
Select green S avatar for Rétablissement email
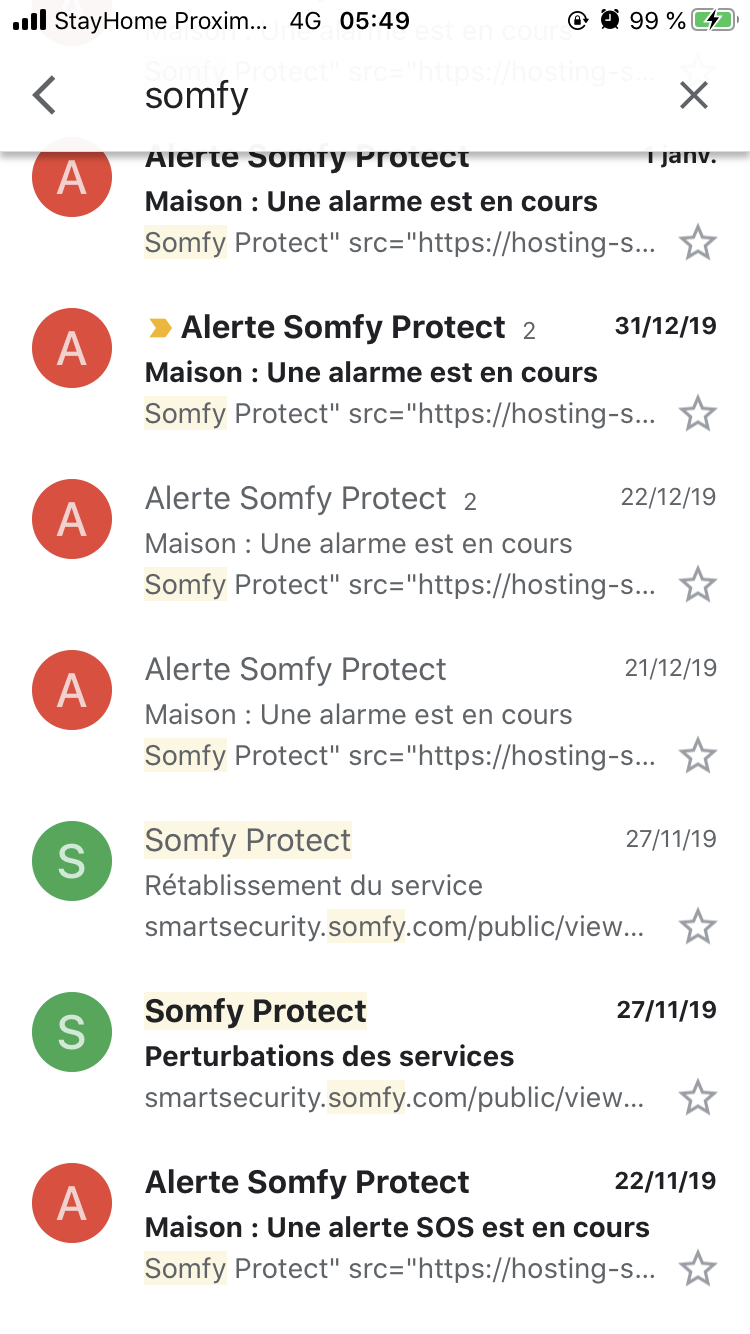click(72, 861)
